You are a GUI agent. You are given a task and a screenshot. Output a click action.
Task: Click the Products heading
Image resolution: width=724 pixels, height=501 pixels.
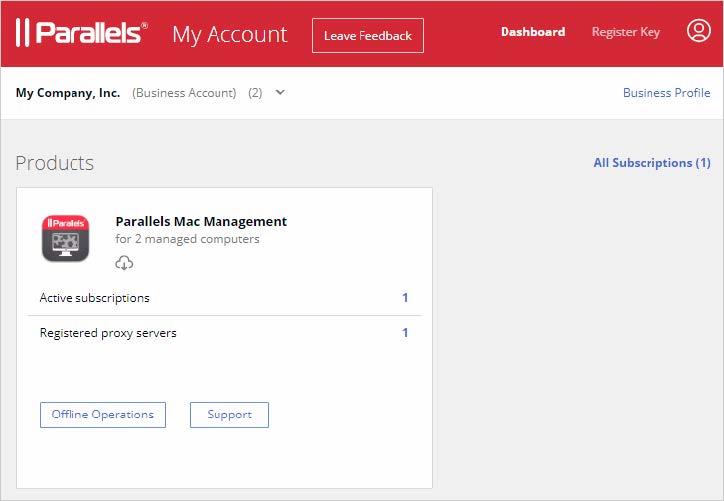point(54,163)
